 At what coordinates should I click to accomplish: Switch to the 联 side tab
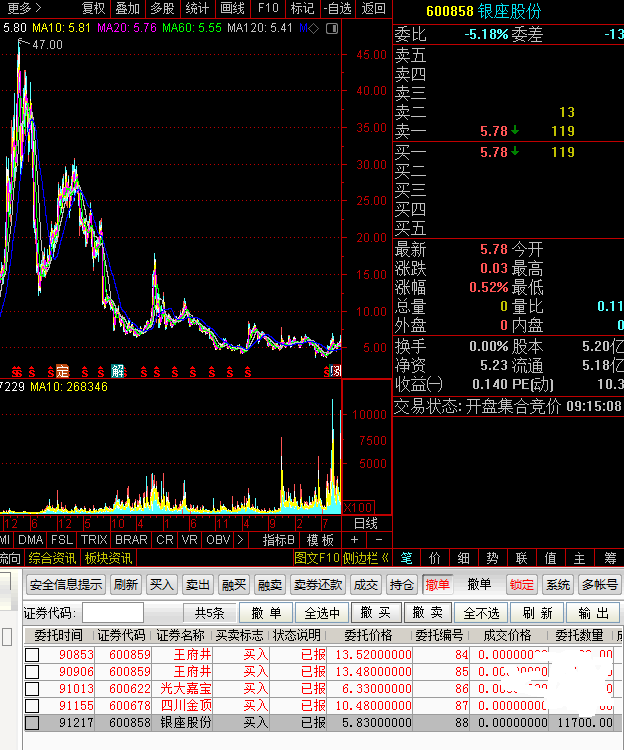point(521,558)
